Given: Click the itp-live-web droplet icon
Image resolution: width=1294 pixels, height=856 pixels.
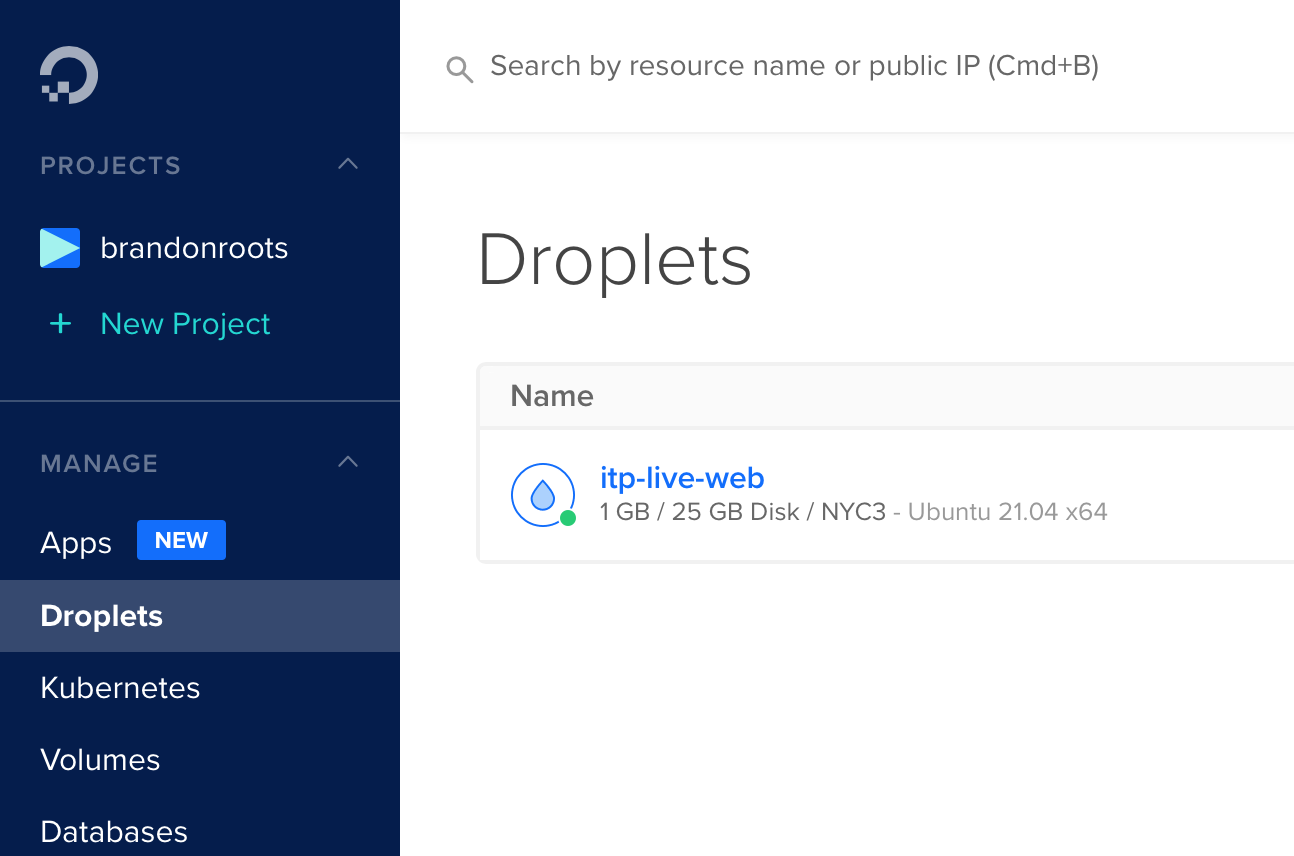Looking at the screenshot, I should click(x=543, y=495).
